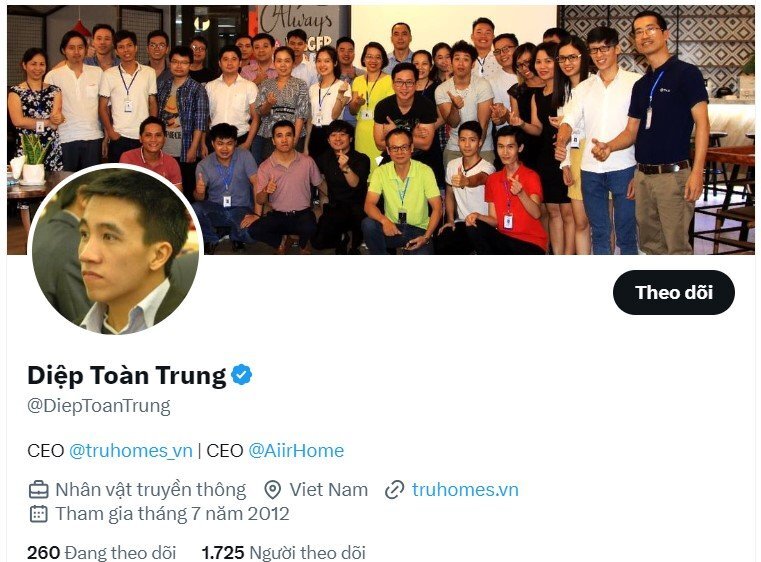761x562 pixels.
Task: Open the 260 Đang theo dõi list
Action: [x=101, y=552]
